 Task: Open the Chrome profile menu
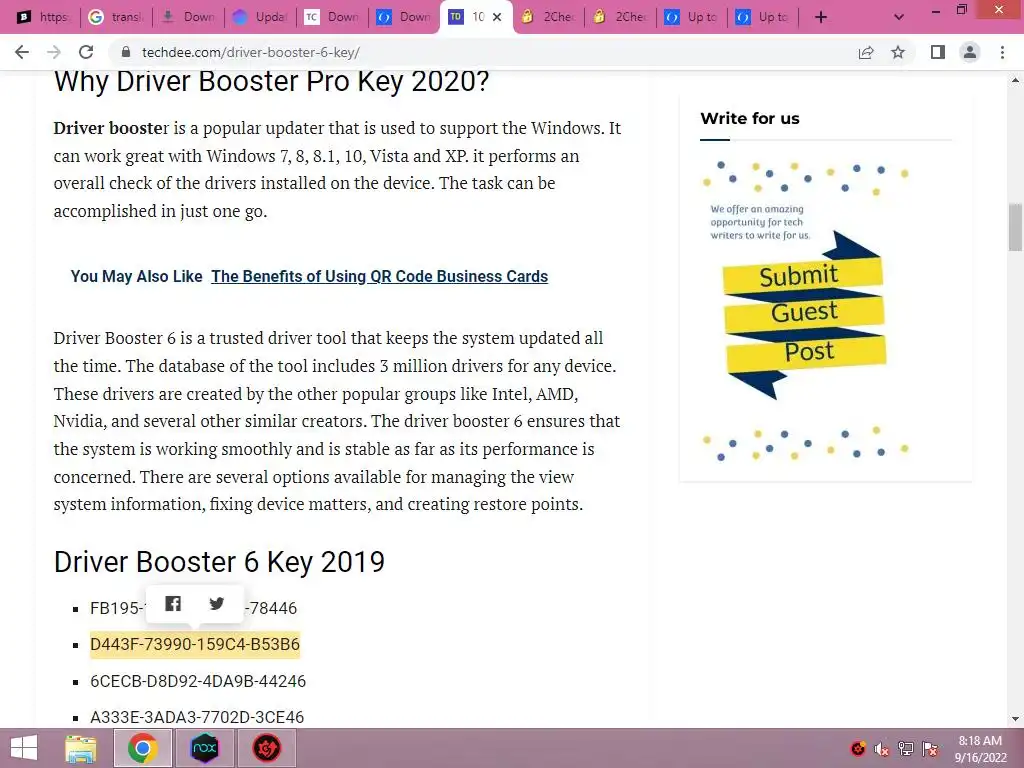coord(970,52)
